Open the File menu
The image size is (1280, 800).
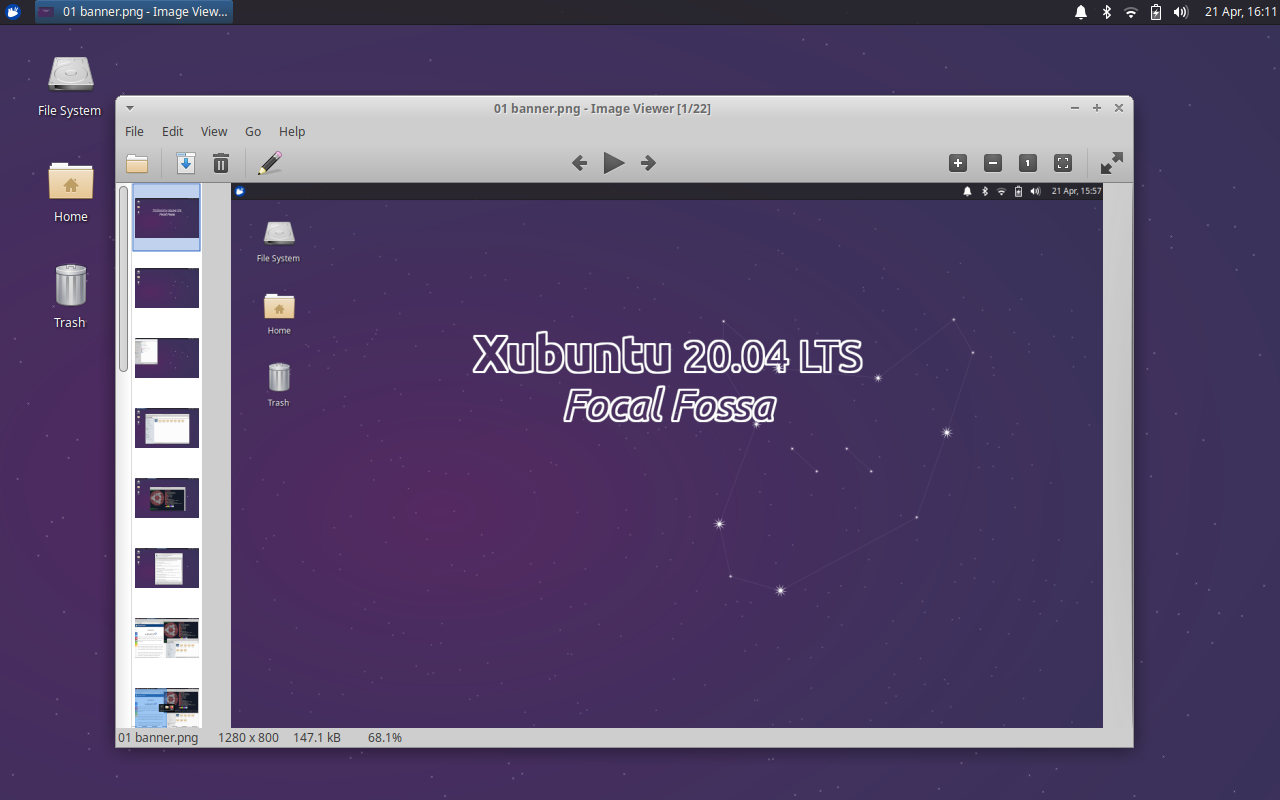[134, 131]
